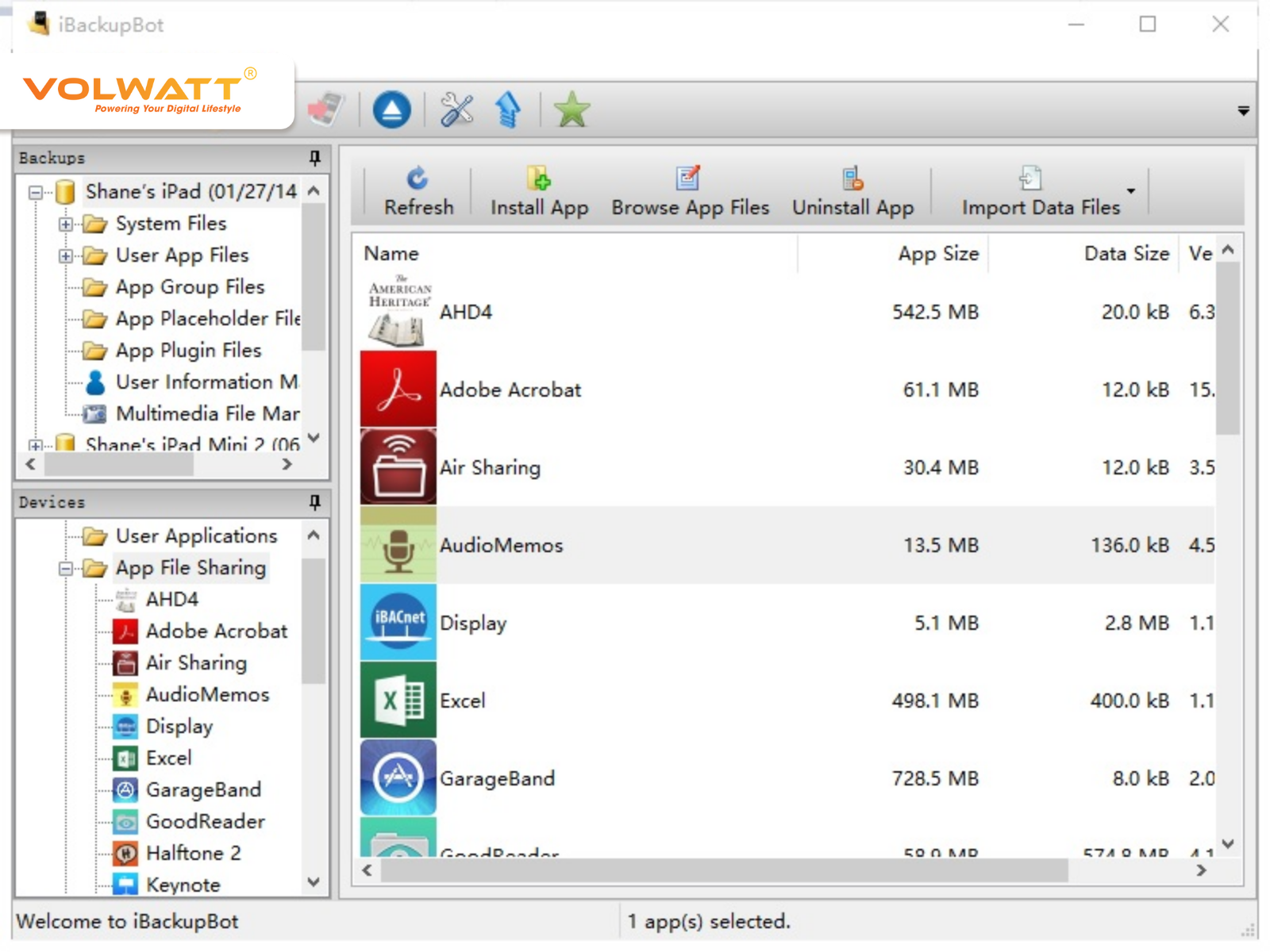Select GarageBand in the Devices tree
The image size is (1270, 952).
202,790
